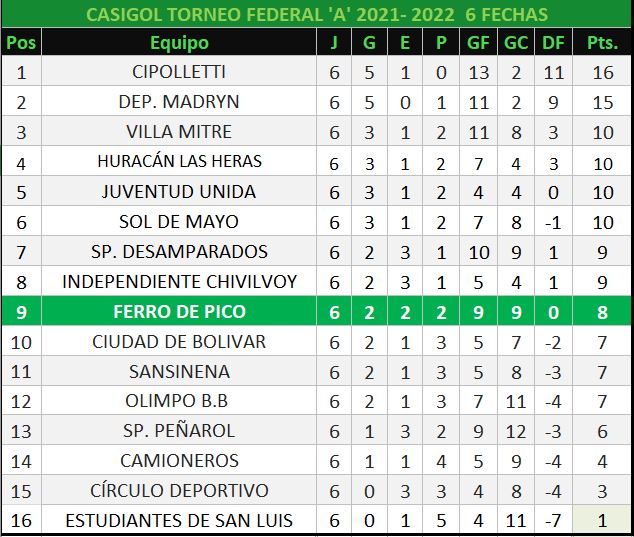This screenshot has width=634, height=537.
Task: Click the CIPOLLETTI team cell
Action: [x=179, y=72]
